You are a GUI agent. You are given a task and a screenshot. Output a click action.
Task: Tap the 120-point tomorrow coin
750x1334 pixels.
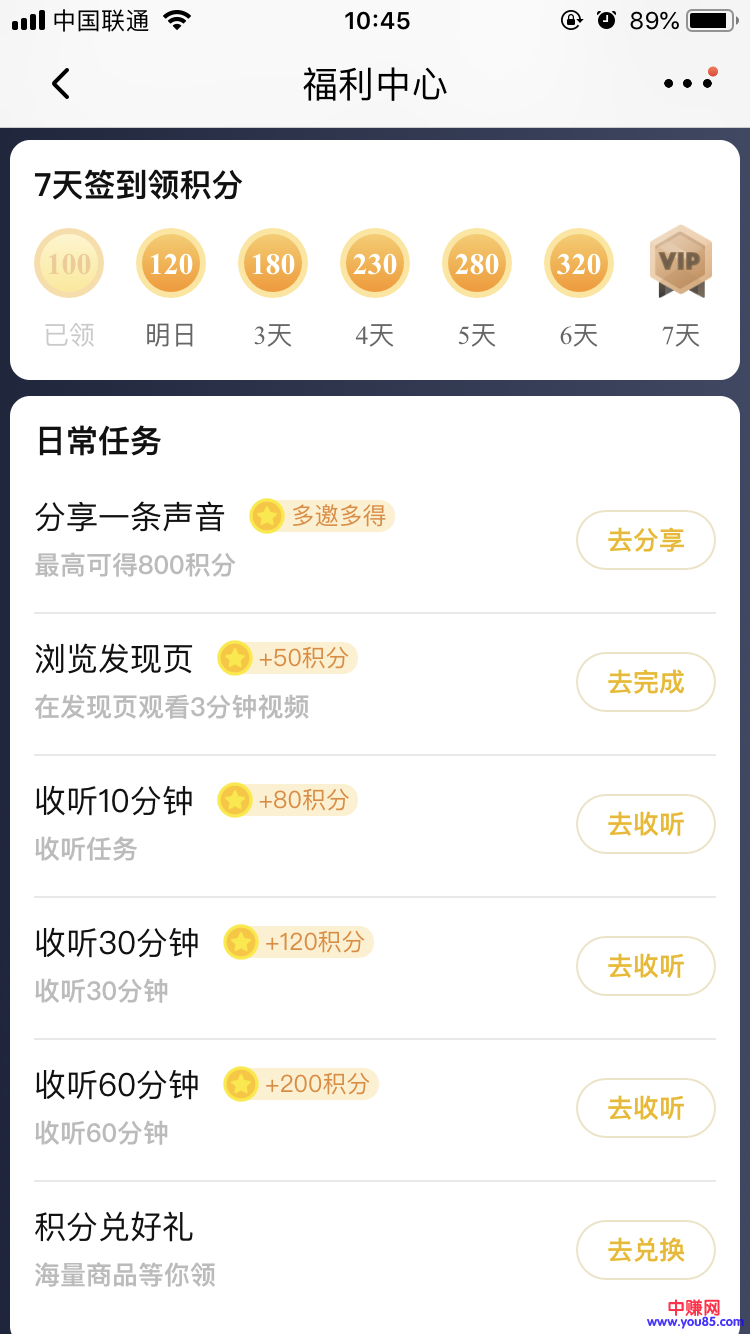[171, 264]
